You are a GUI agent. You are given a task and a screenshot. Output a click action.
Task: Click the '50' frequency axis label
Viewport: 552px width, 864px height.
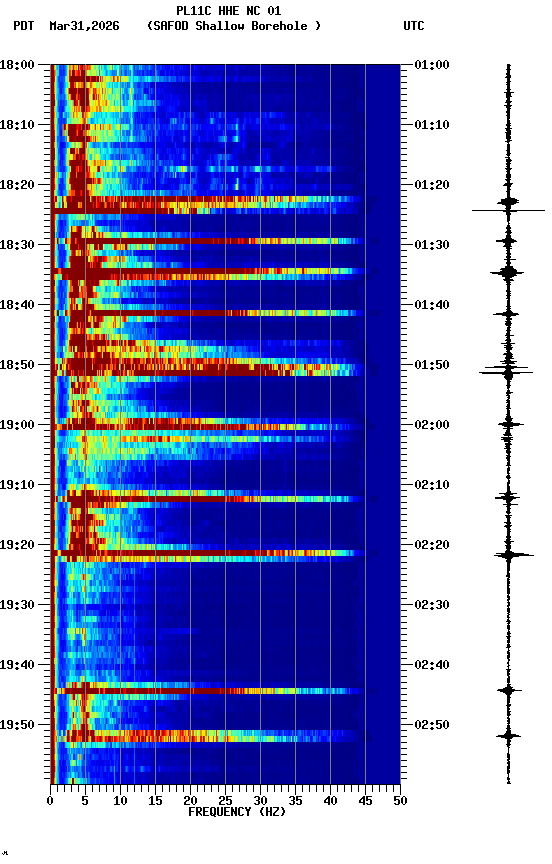(401, 801)
